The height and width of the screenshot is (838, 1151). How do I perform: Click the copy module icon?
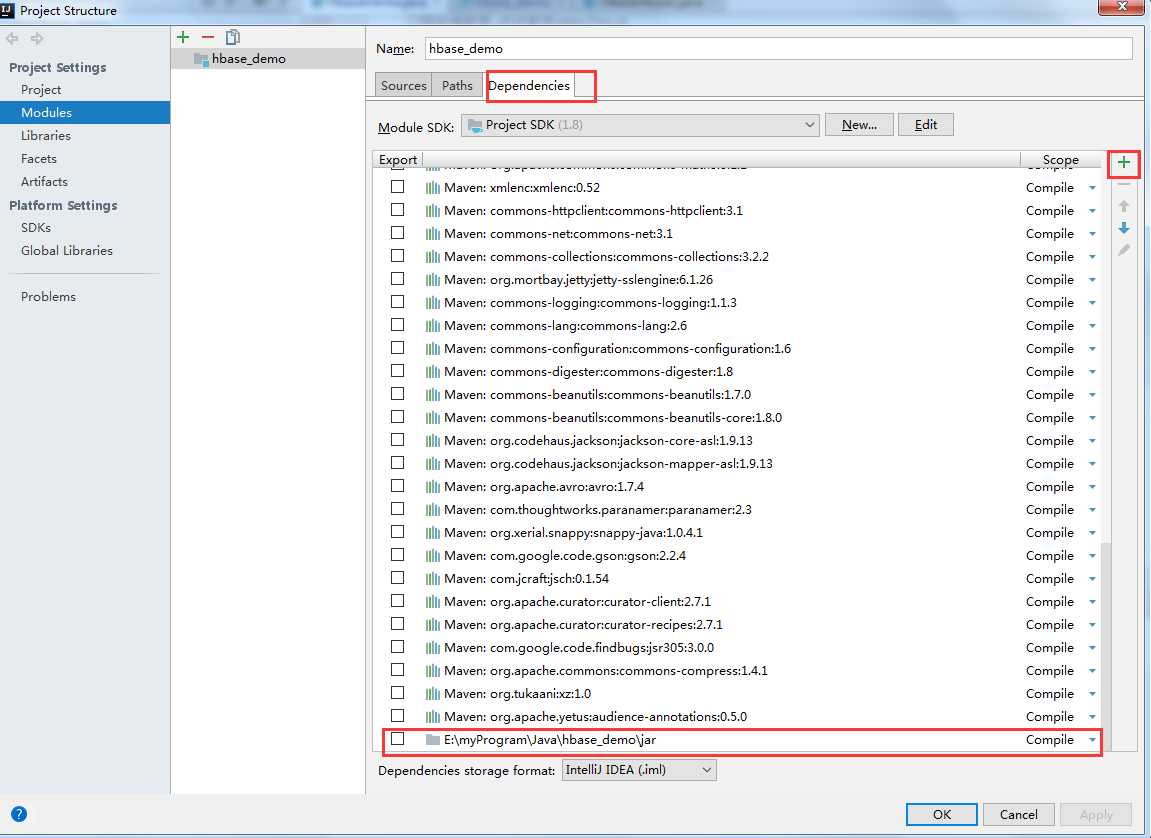(233, 37)
